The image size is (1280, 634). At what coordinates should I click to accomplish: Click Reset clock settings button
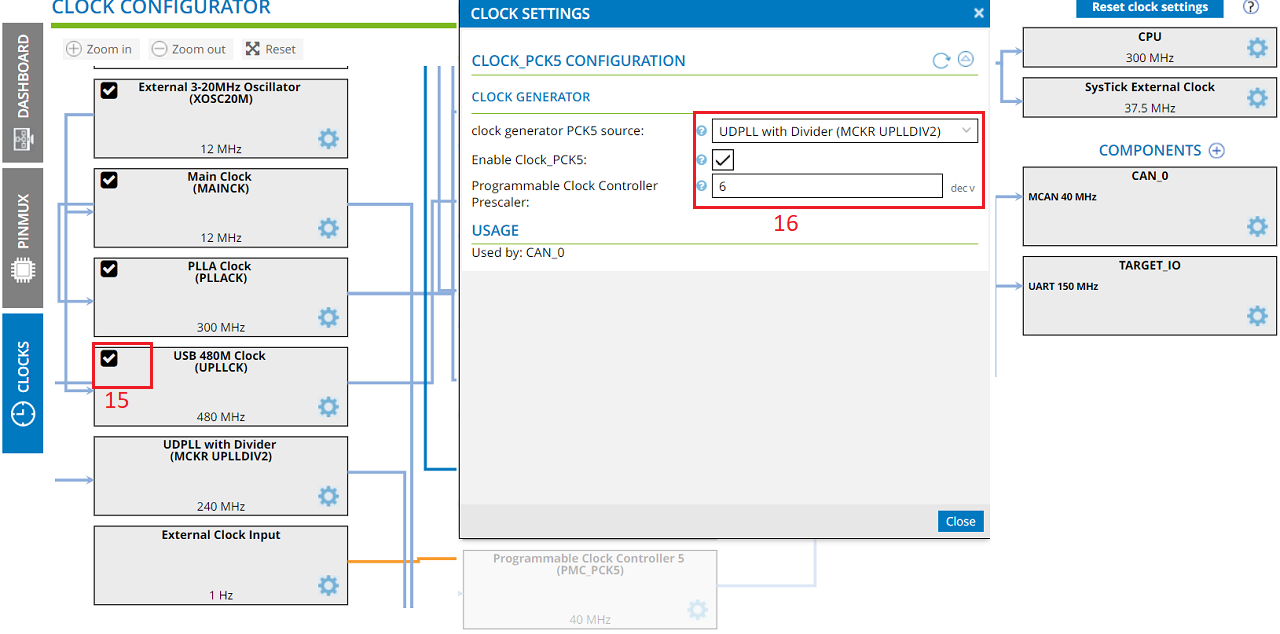click(x=1149, y=7)
